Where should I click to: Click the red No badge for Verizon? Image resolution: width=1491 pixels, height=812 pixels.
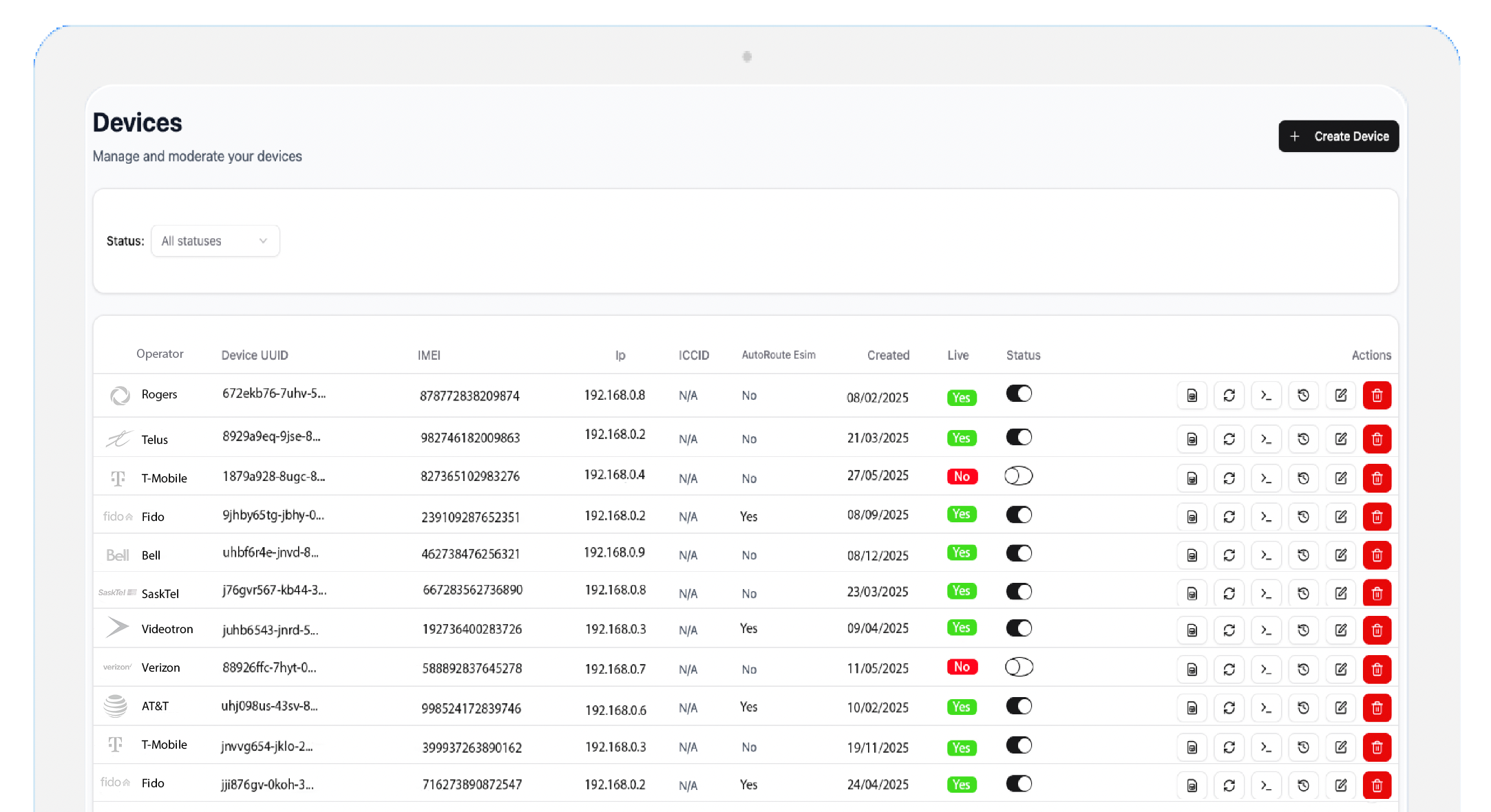click(962, 667)
